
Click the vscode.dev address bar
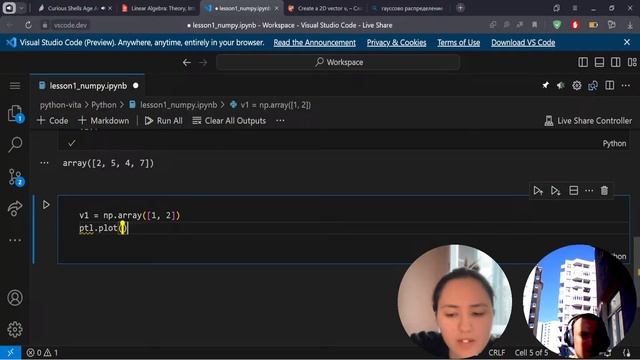[70, 25]
